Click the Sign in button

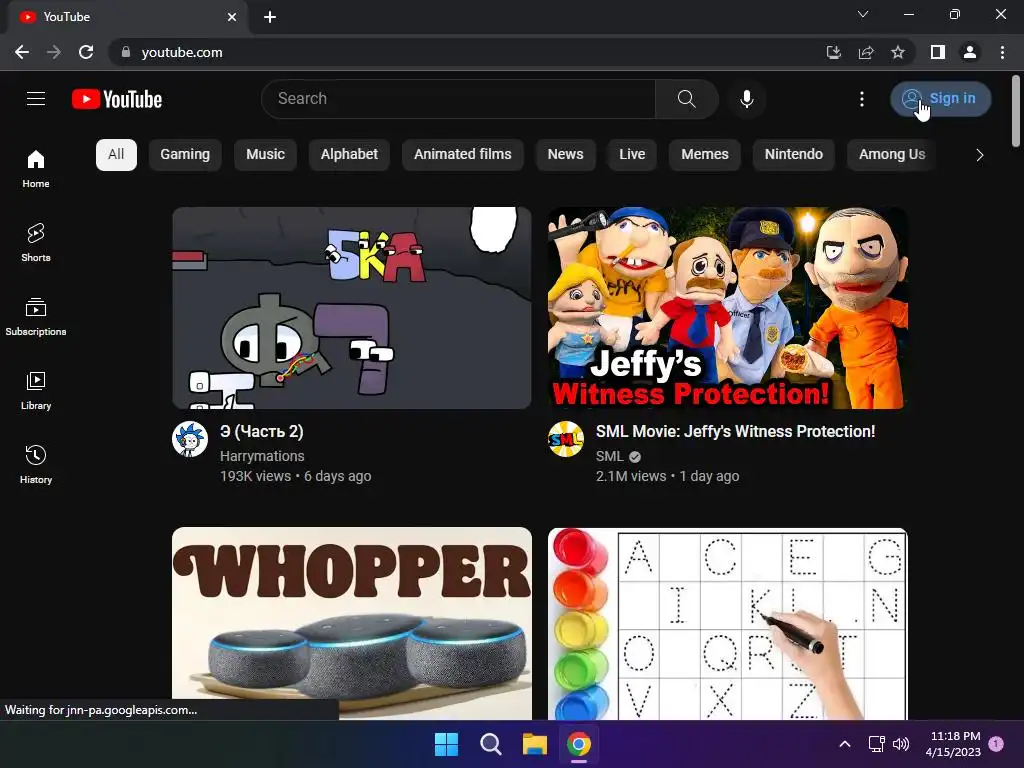coord(940,99)
